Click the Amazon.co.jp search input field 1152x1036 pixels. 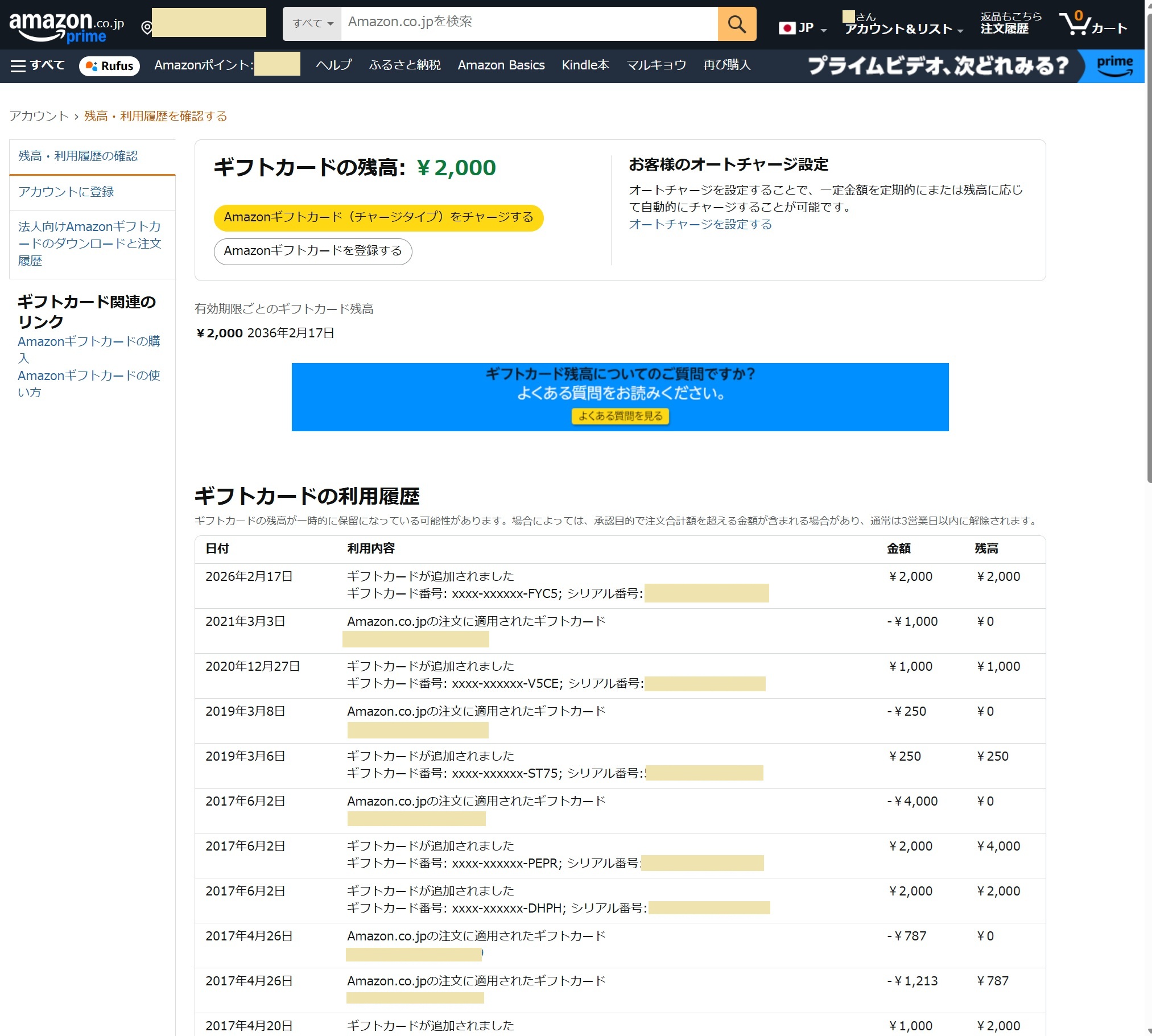[528, 24]
